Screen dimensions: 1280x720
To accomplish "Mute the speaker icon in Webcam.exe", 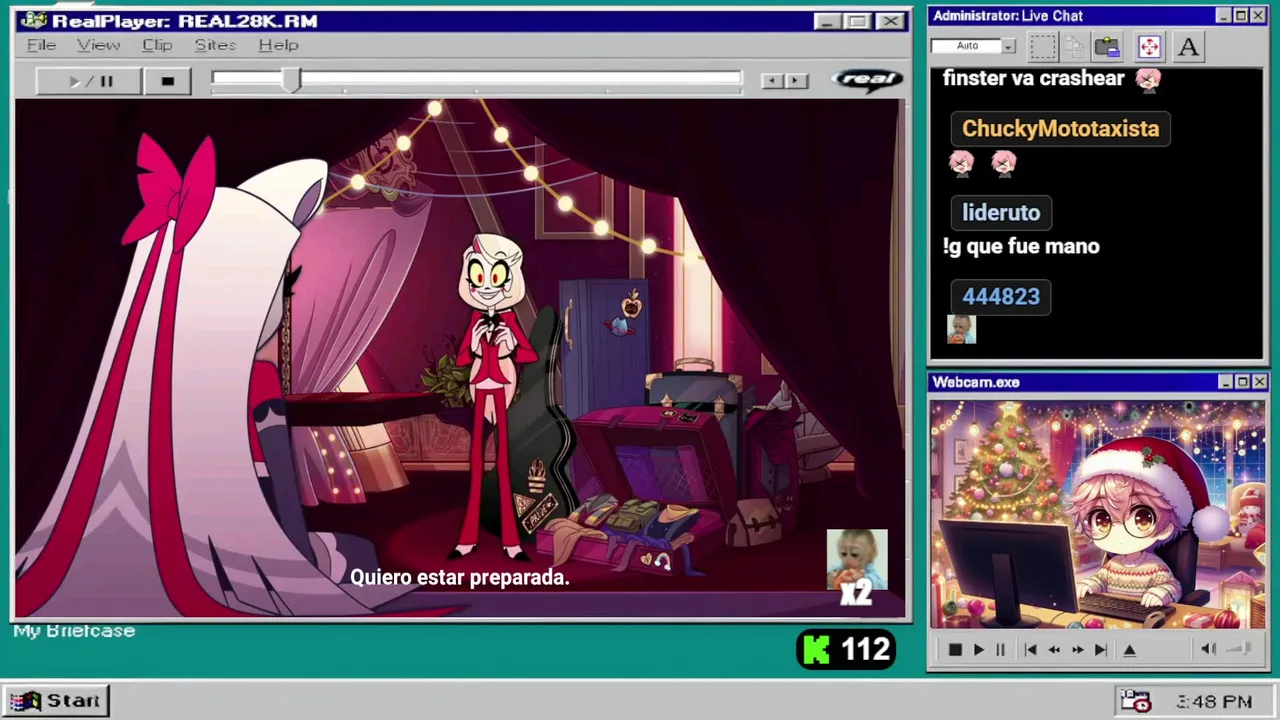I will pos(1208,649).
